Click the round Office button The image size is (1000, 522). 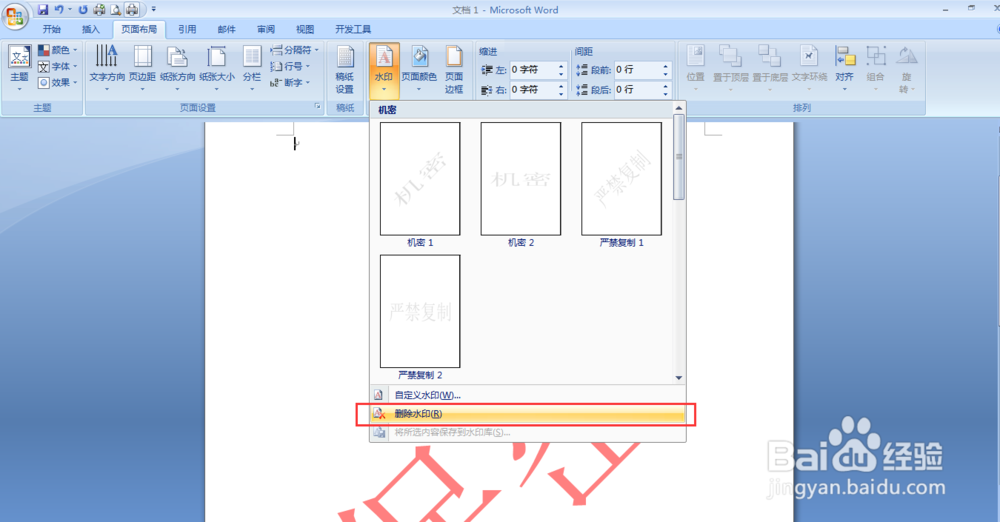[14, 16]
